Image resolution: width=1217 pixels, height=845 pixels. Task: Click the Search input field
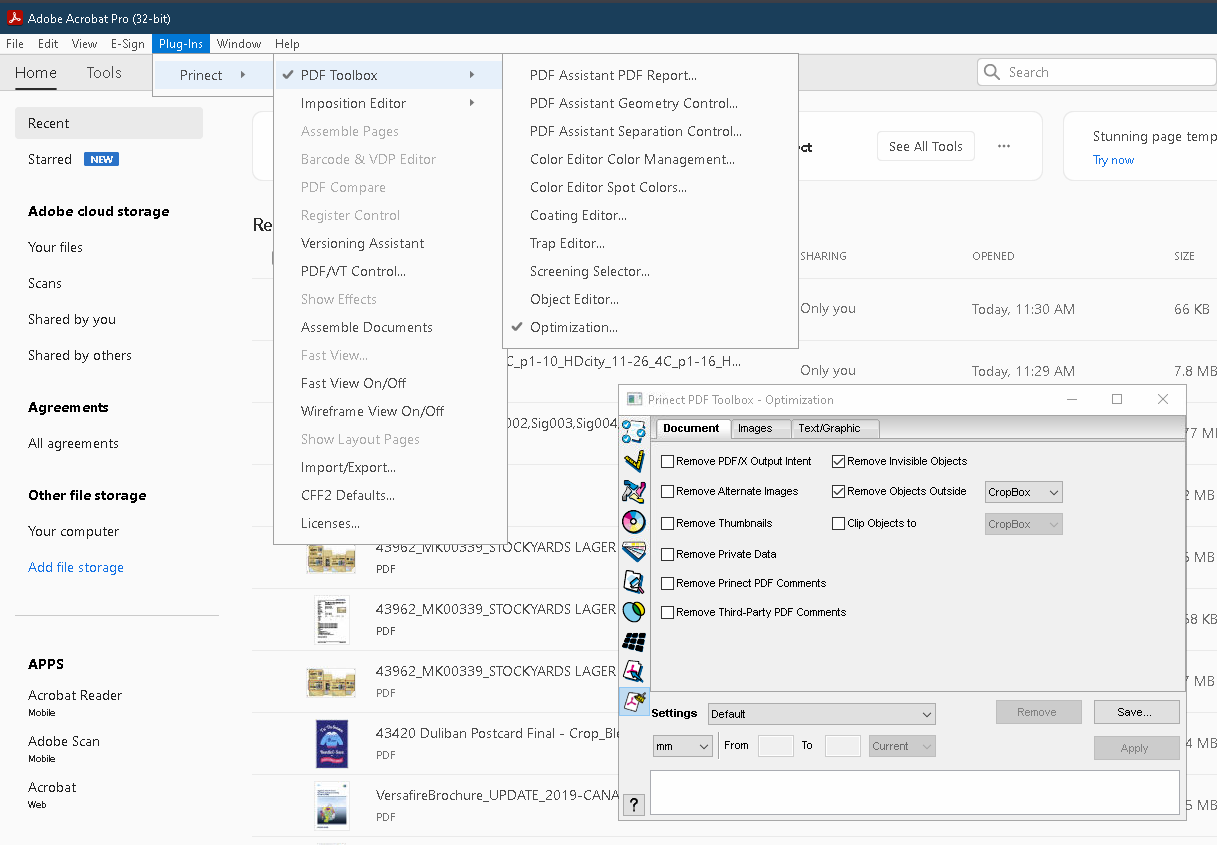(x=1097, y=72)
